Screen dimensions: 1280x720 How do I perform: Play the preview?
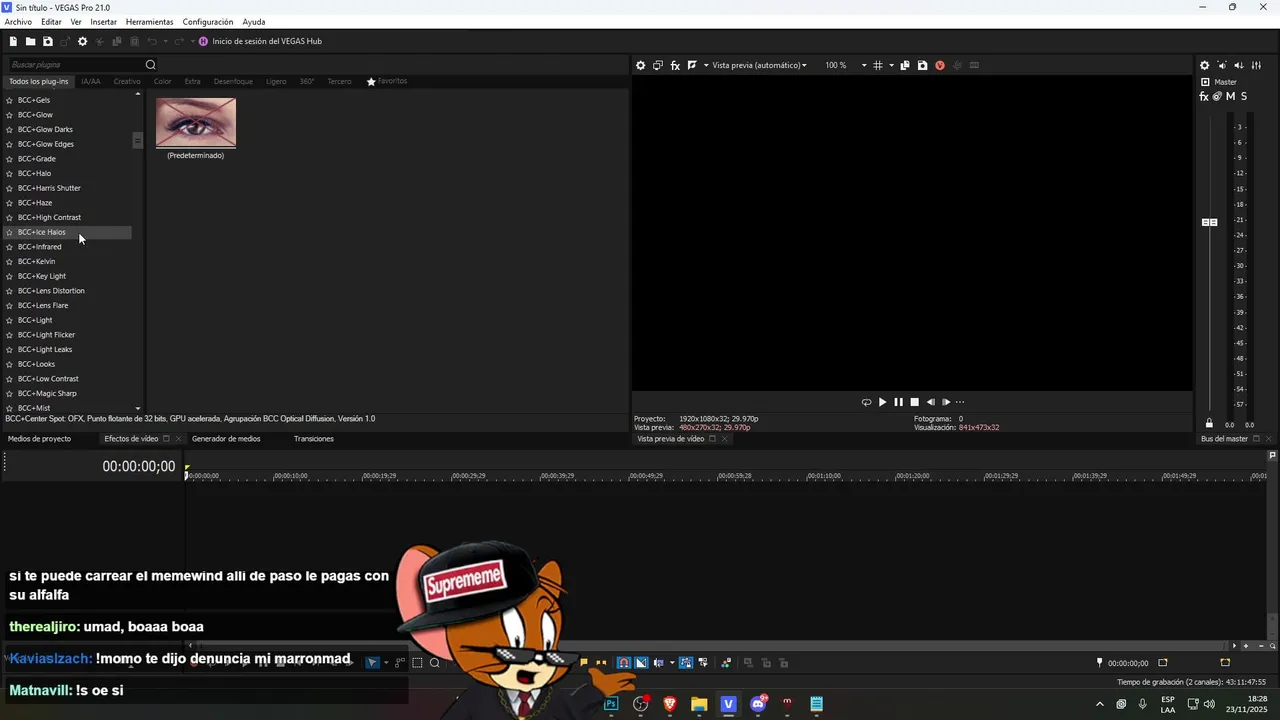point(882,402)
